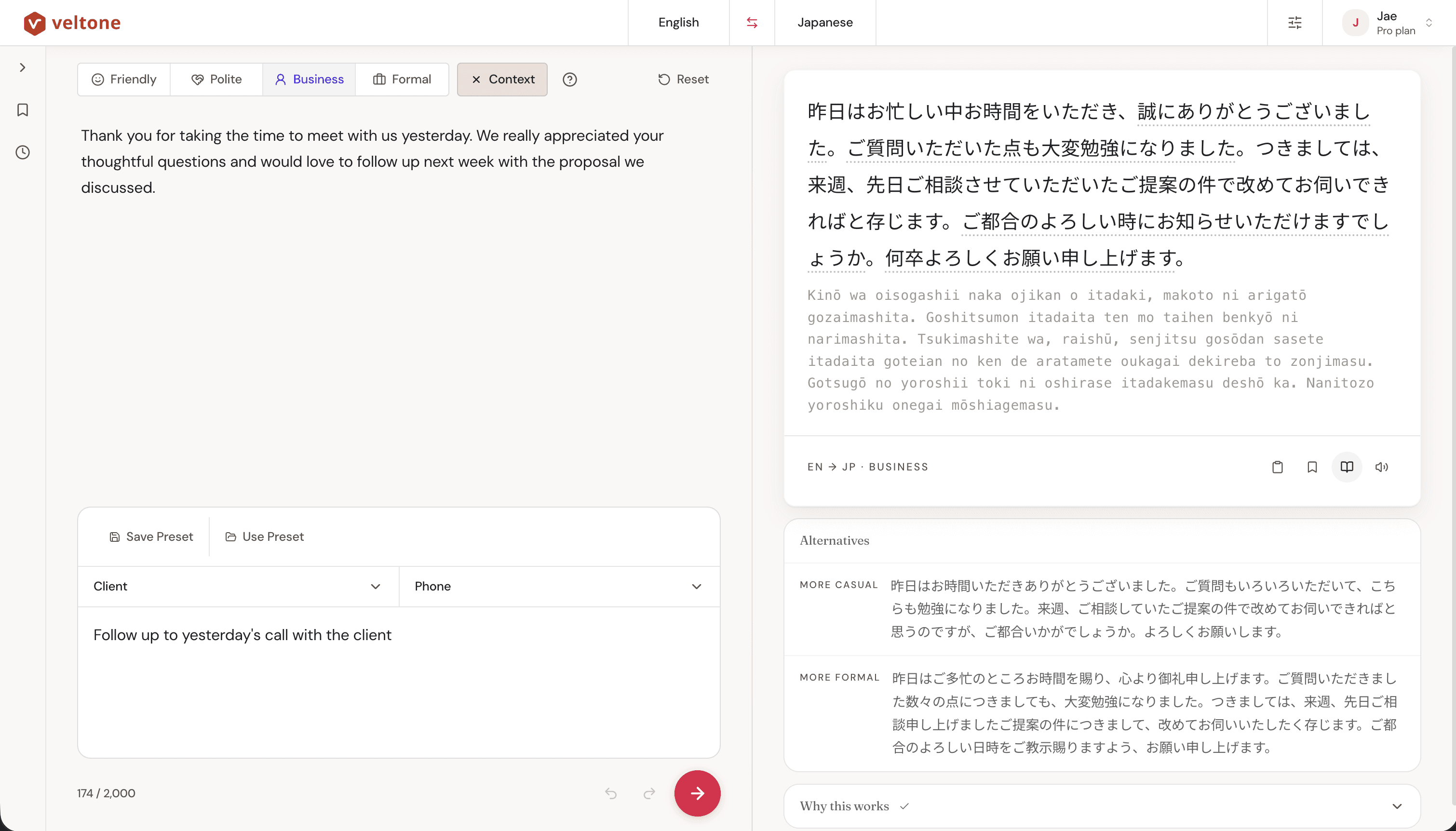Swap languages with the arrows icon

[752, 23]
